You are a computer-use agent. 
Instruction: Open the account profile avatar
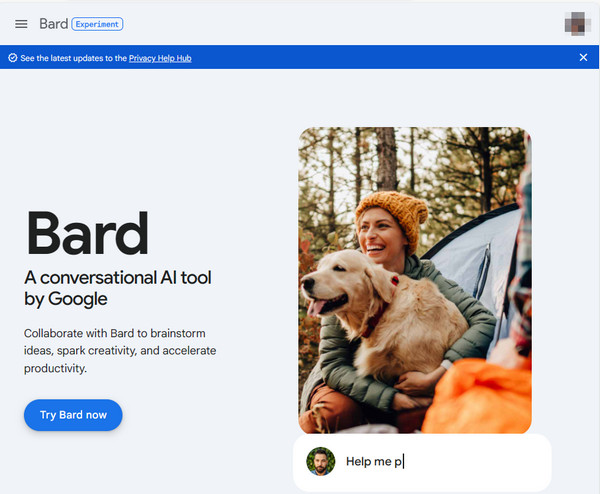pos(577,24)
